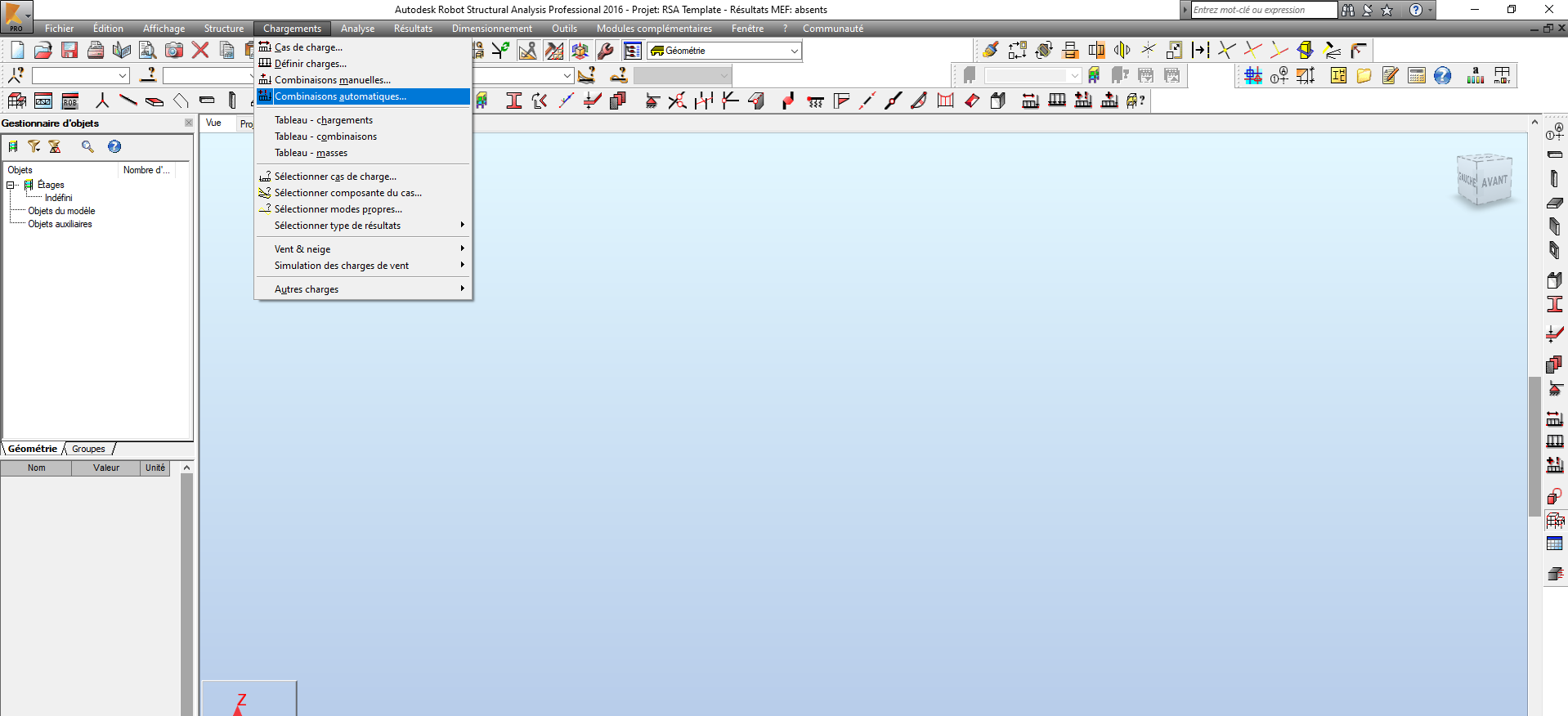
Task: Click the yellow folder icon in right toolbar
Action: (x=1364, y=76)
